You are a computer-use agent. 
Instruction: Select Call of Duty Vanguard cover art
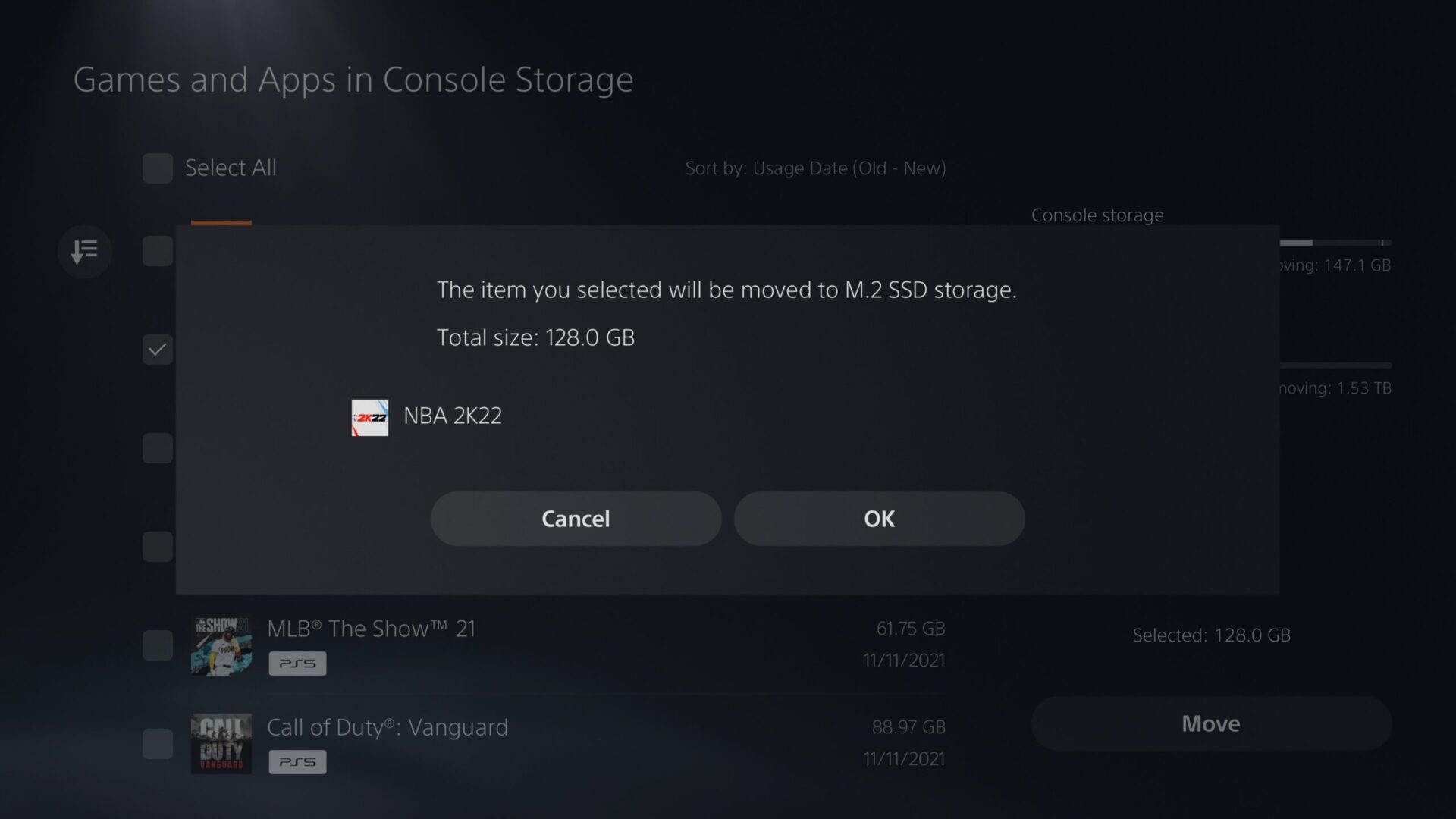221,744
